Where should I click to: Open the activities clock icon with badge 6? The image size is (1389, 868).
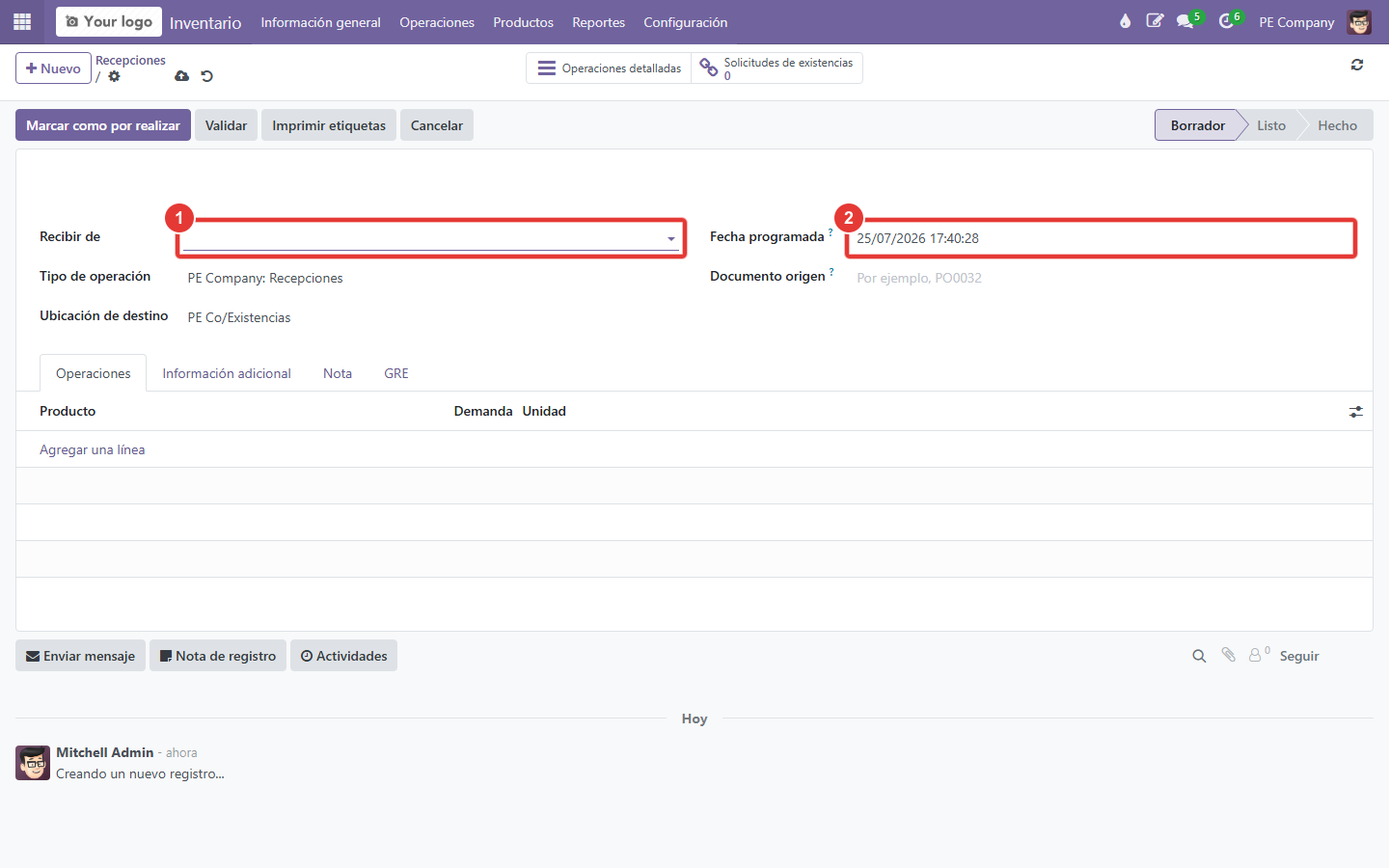pos(1226,21)
